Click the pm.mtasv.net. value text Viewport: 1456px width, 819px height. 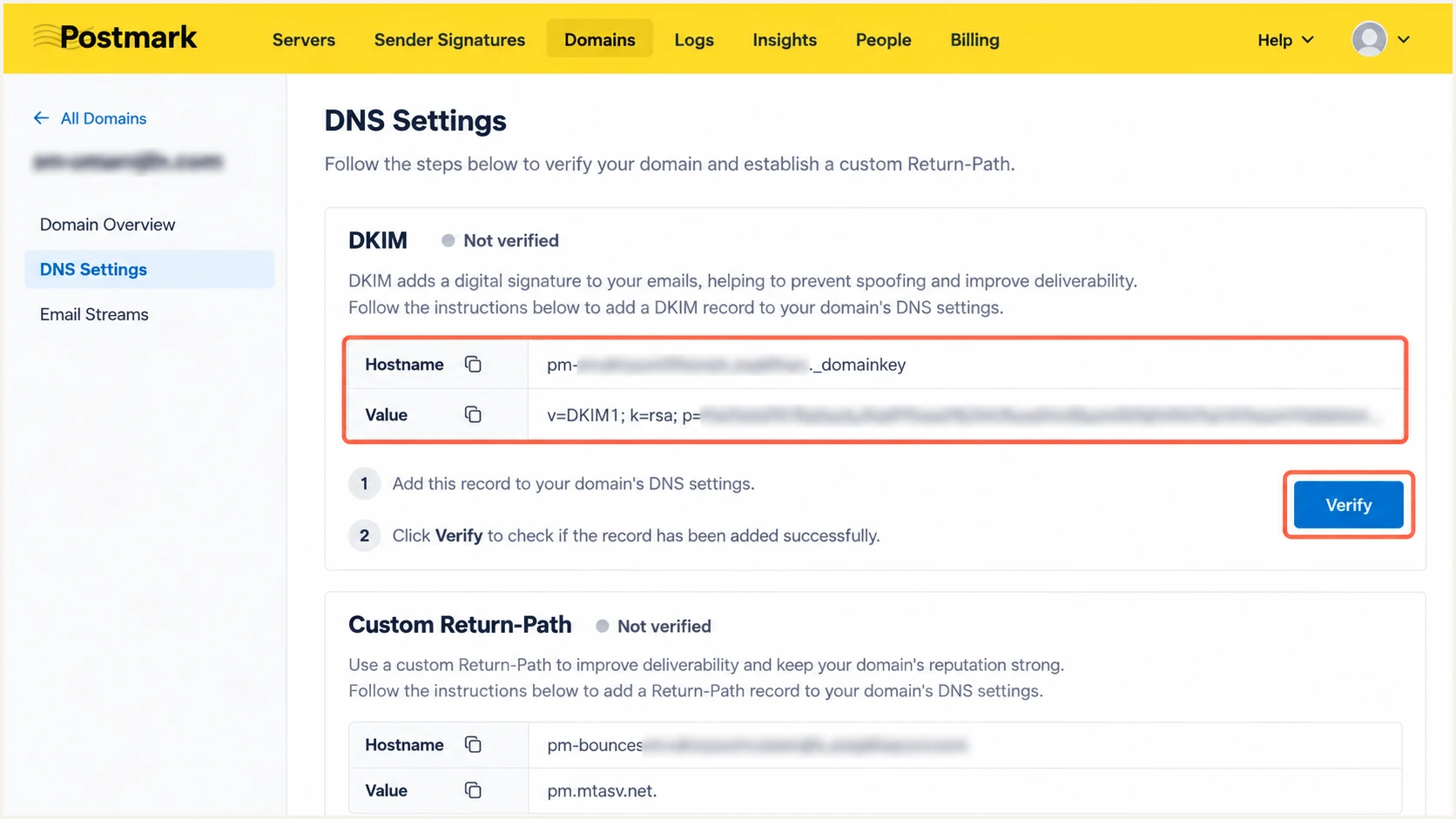(x=602, y=791)
